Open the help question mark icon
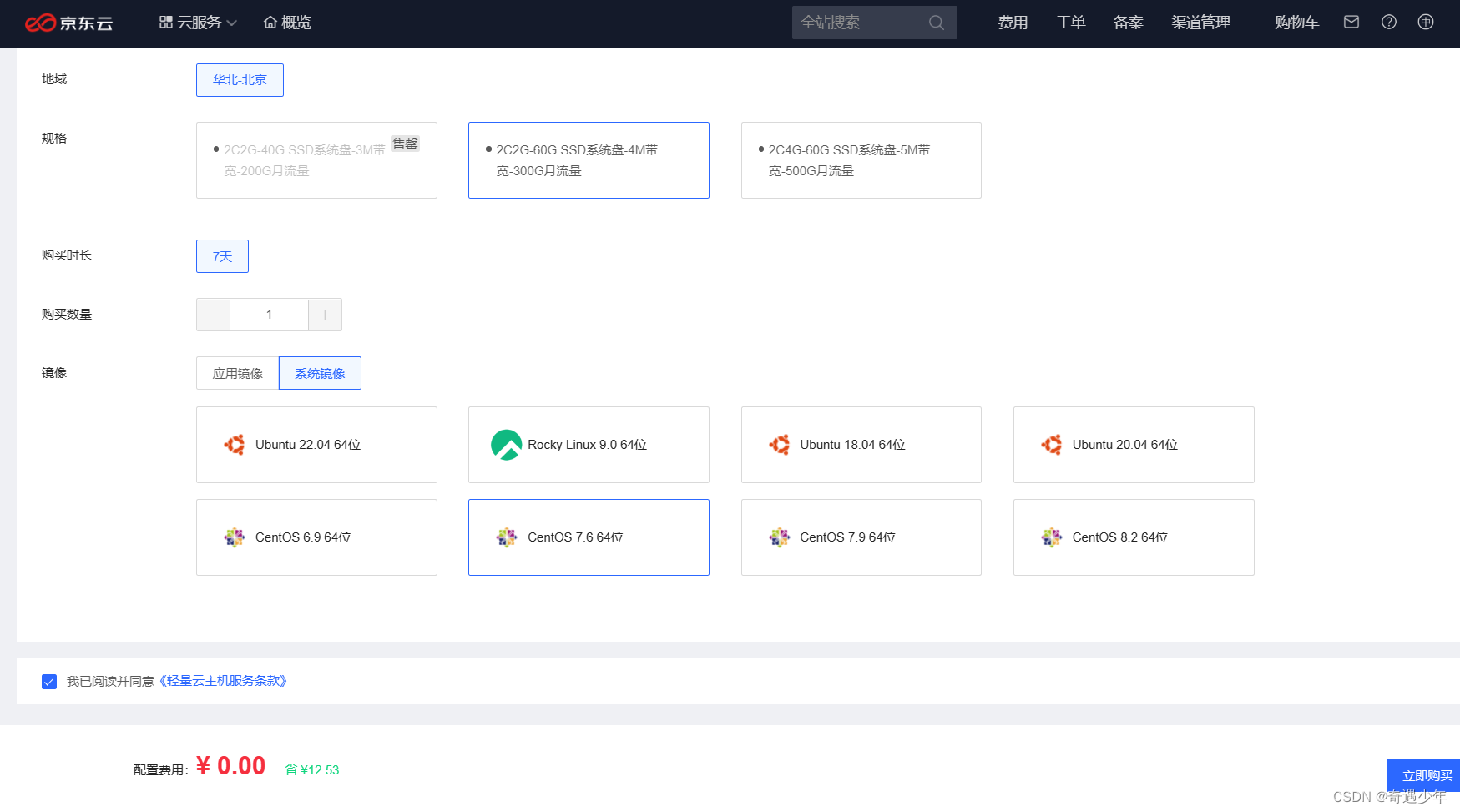Screen dimensions: 1460x812 click(x=1389, y=22)
